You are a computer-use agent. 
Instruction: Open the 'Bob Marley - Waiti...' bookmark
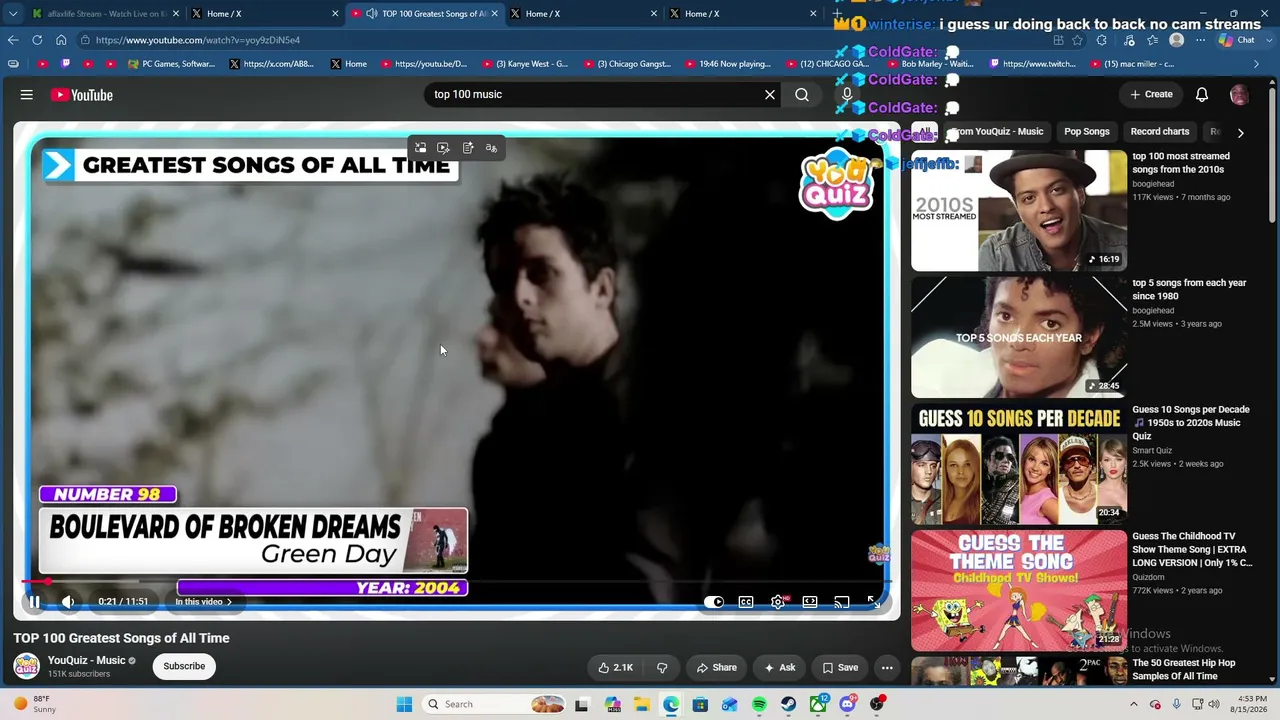[x=929, y=64]
